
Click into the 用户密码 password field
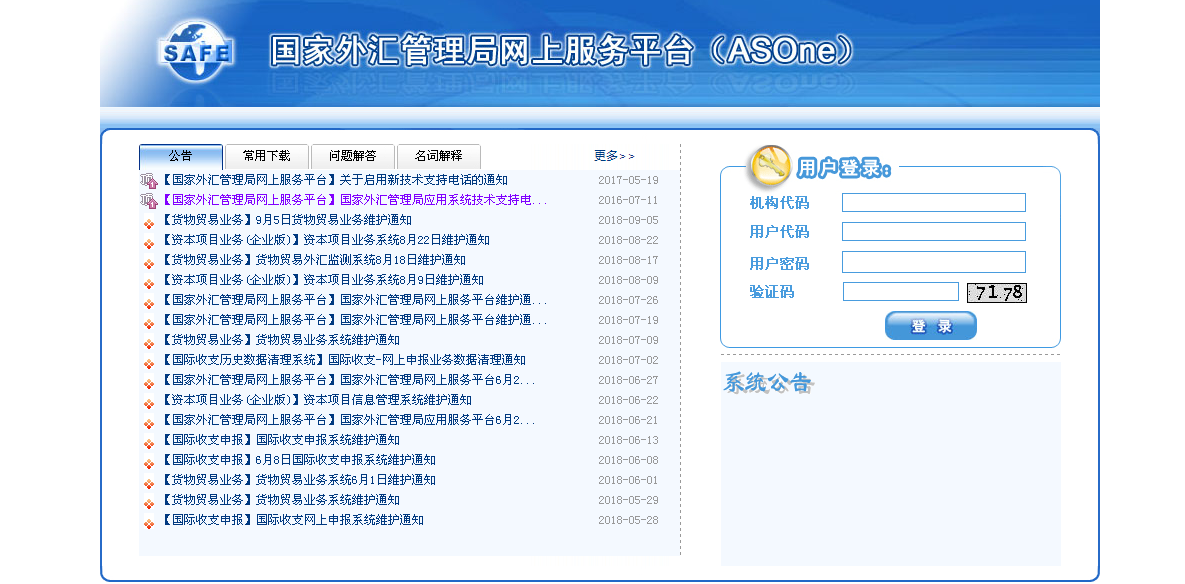(x=933, y=262)
